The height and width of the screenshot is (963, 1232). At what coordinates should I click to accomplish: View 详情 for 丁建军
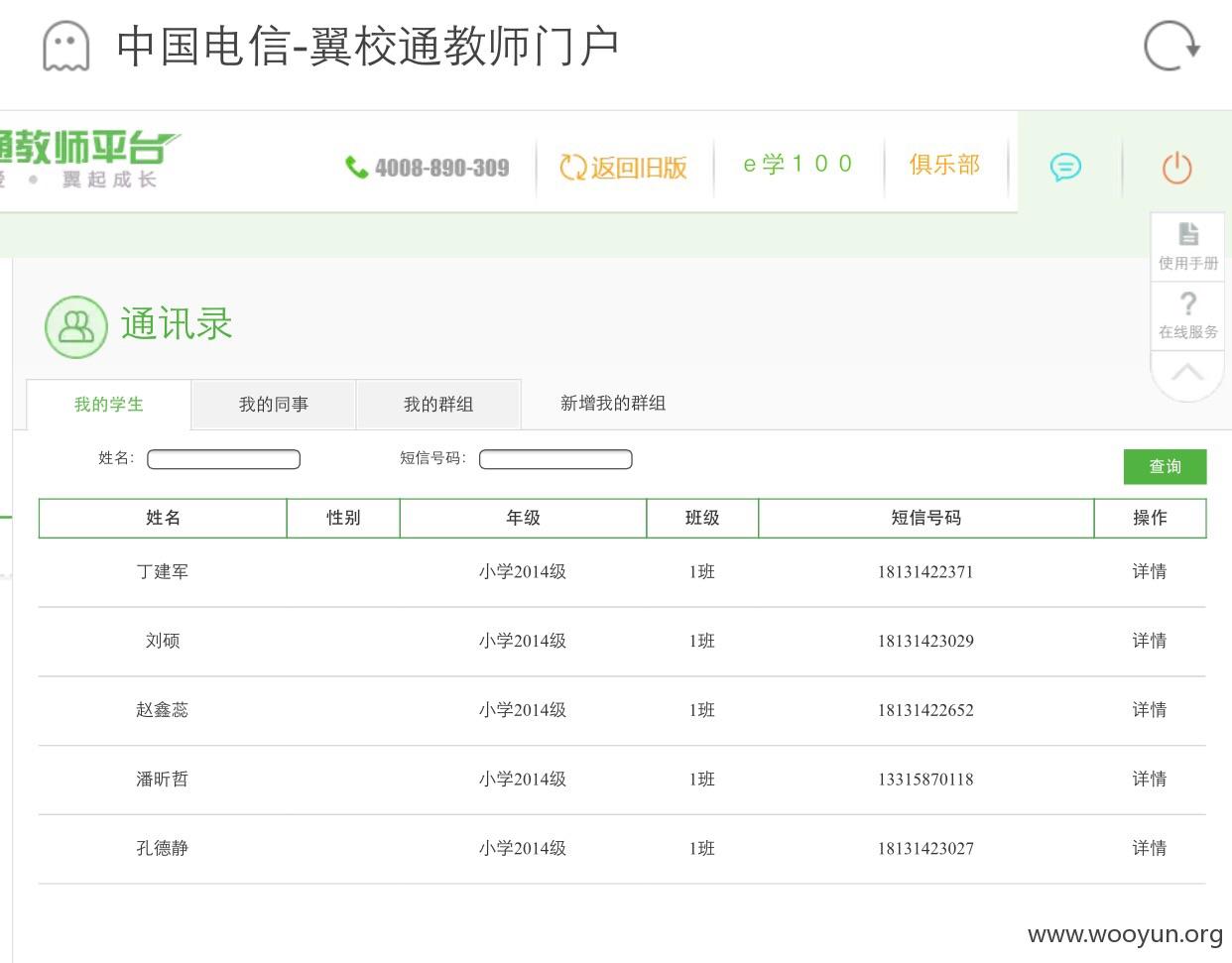[x=1150, y=572]
